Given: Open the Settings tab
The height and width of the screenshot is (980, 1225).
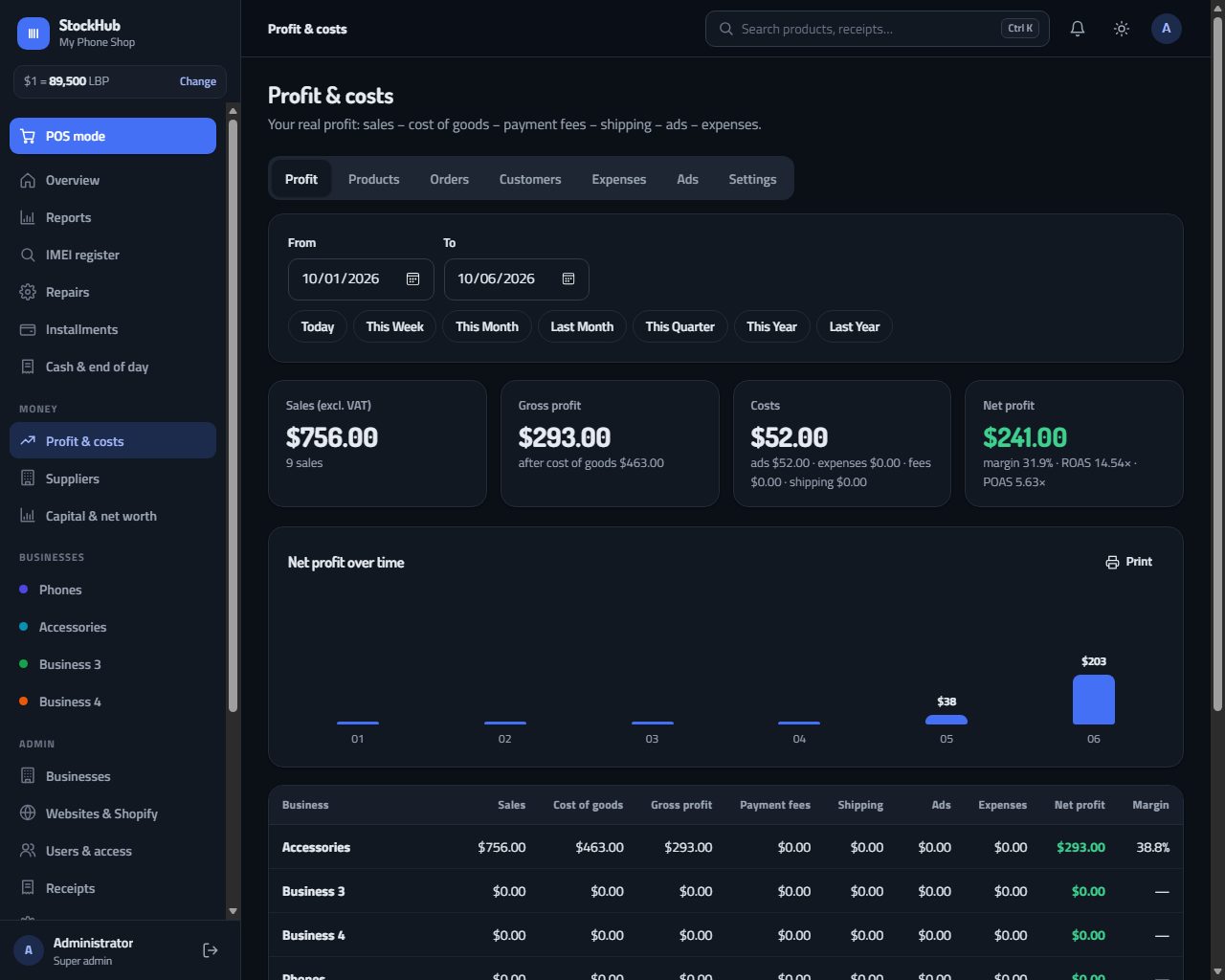Looking at the screenshot, I should click(x=752, y=179).
